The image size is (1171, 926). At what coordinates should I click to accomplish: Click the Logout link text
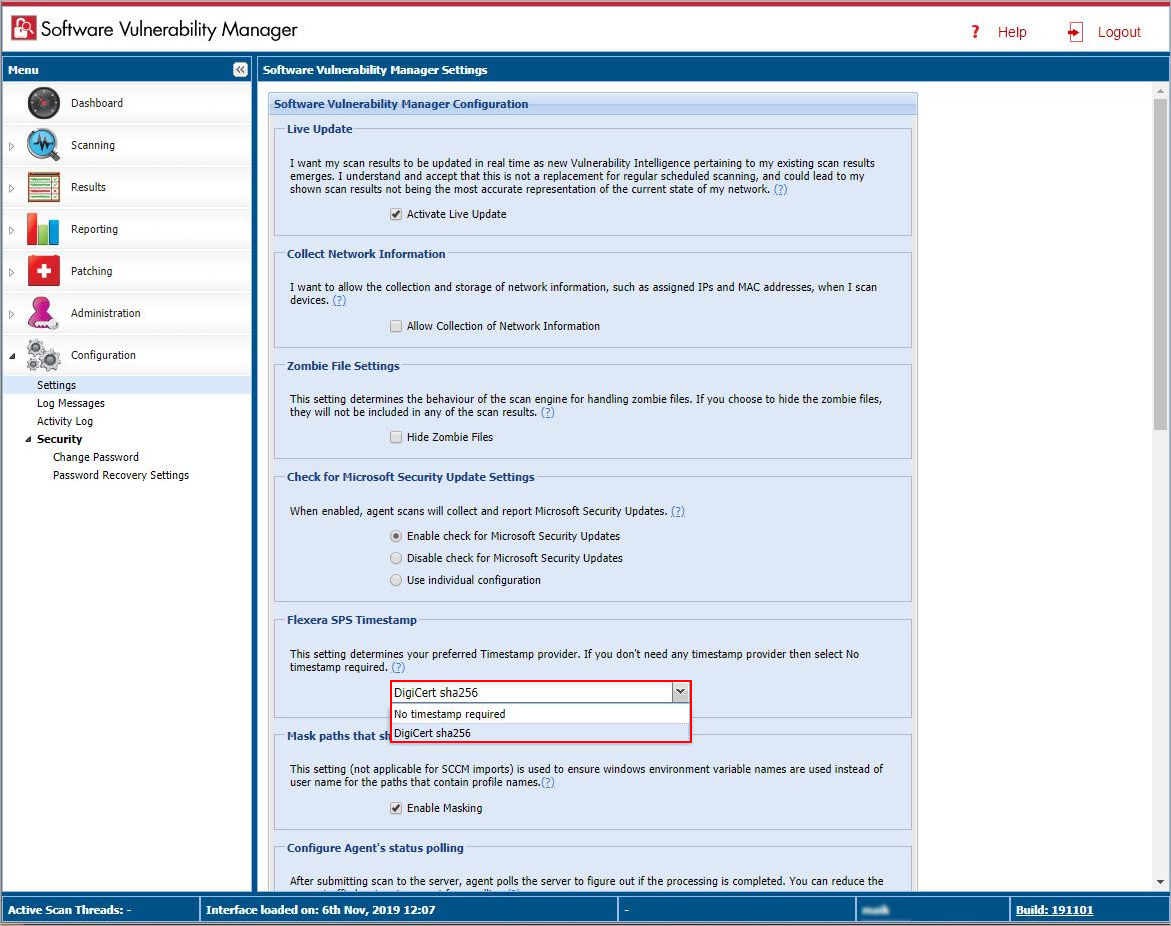click(x=1119, y=32)
